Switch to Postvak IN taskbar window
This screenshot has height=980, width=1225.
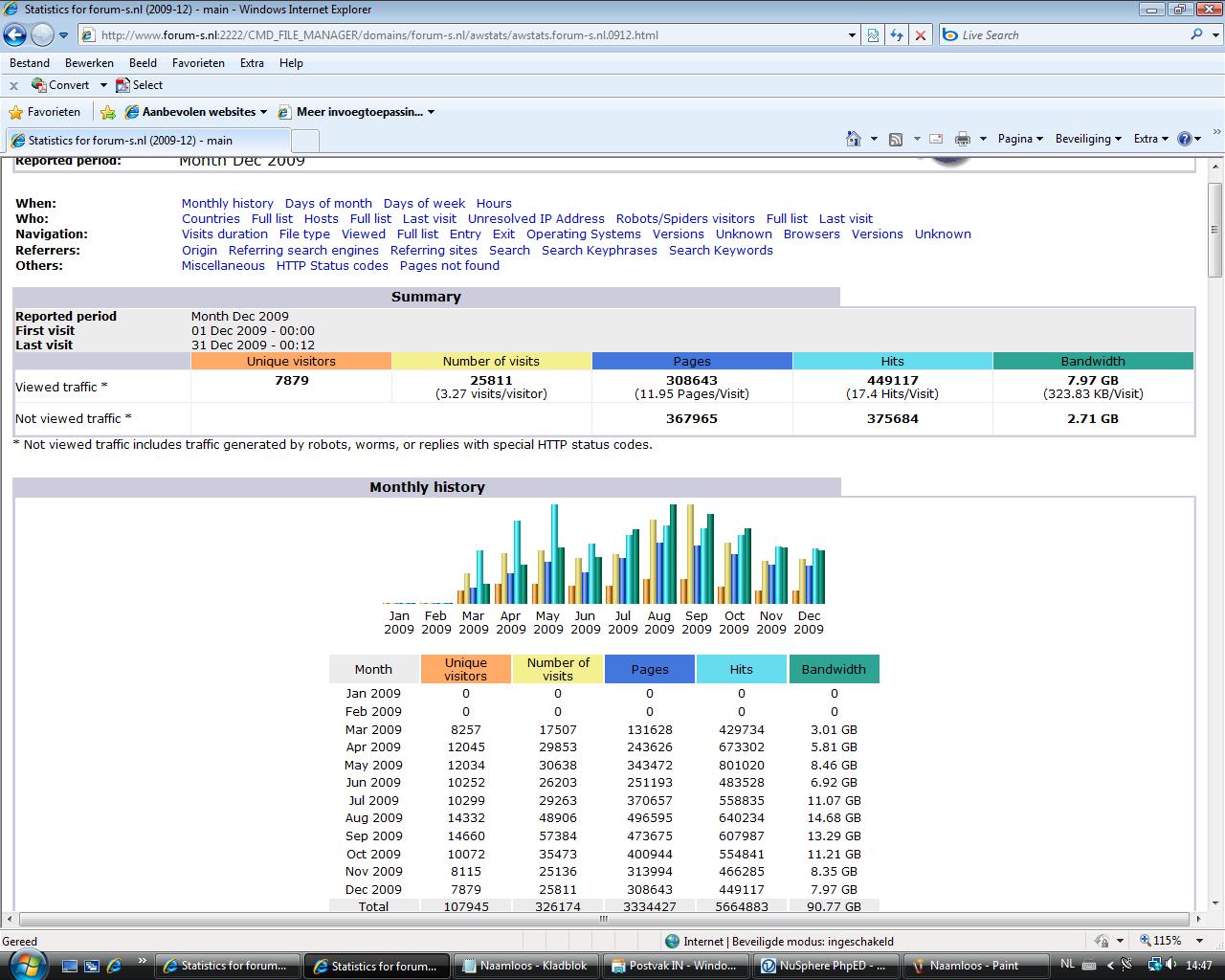pyautogui.click(x=675, y=966)
